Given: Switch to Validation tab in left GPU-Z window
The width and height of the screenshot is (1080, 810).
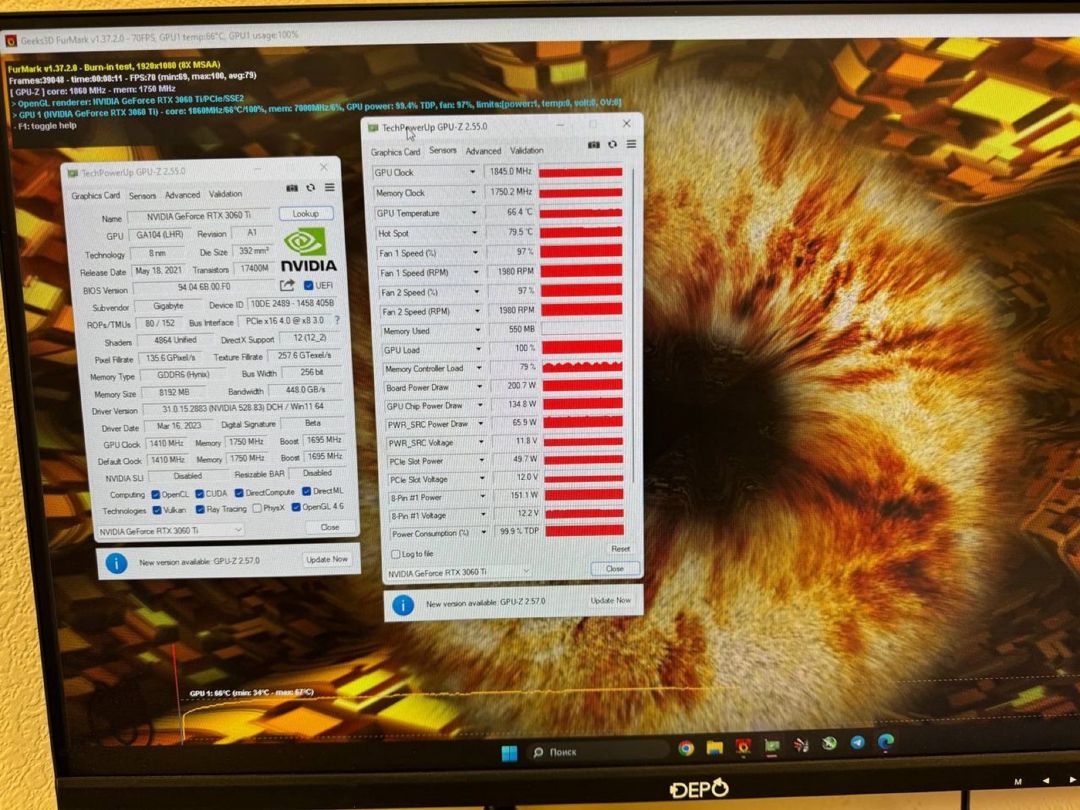Looking at the screenshot, I should coord(225,194).
